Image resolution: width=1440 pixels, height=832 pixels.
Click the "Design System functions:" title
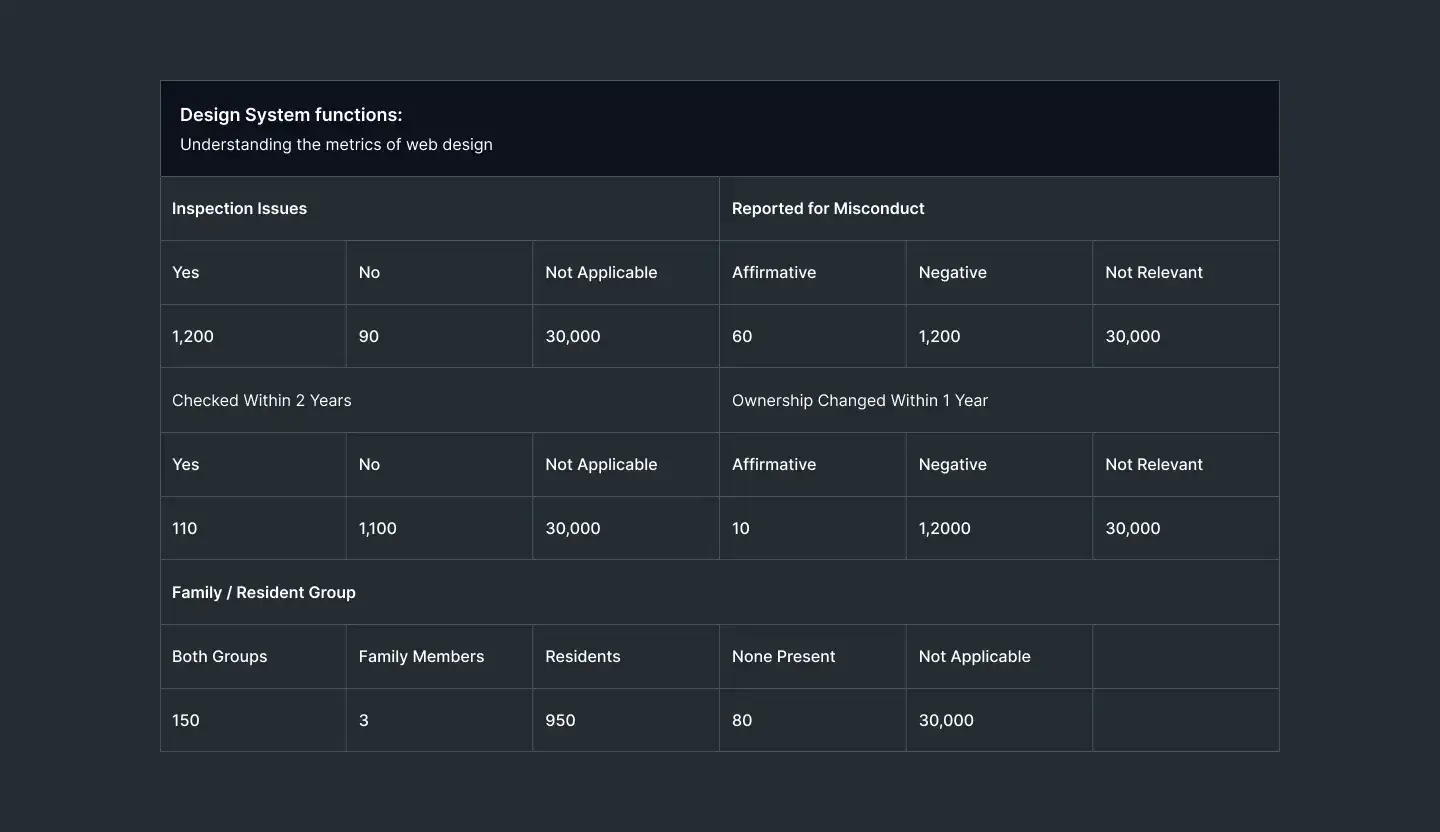[291, 115]
